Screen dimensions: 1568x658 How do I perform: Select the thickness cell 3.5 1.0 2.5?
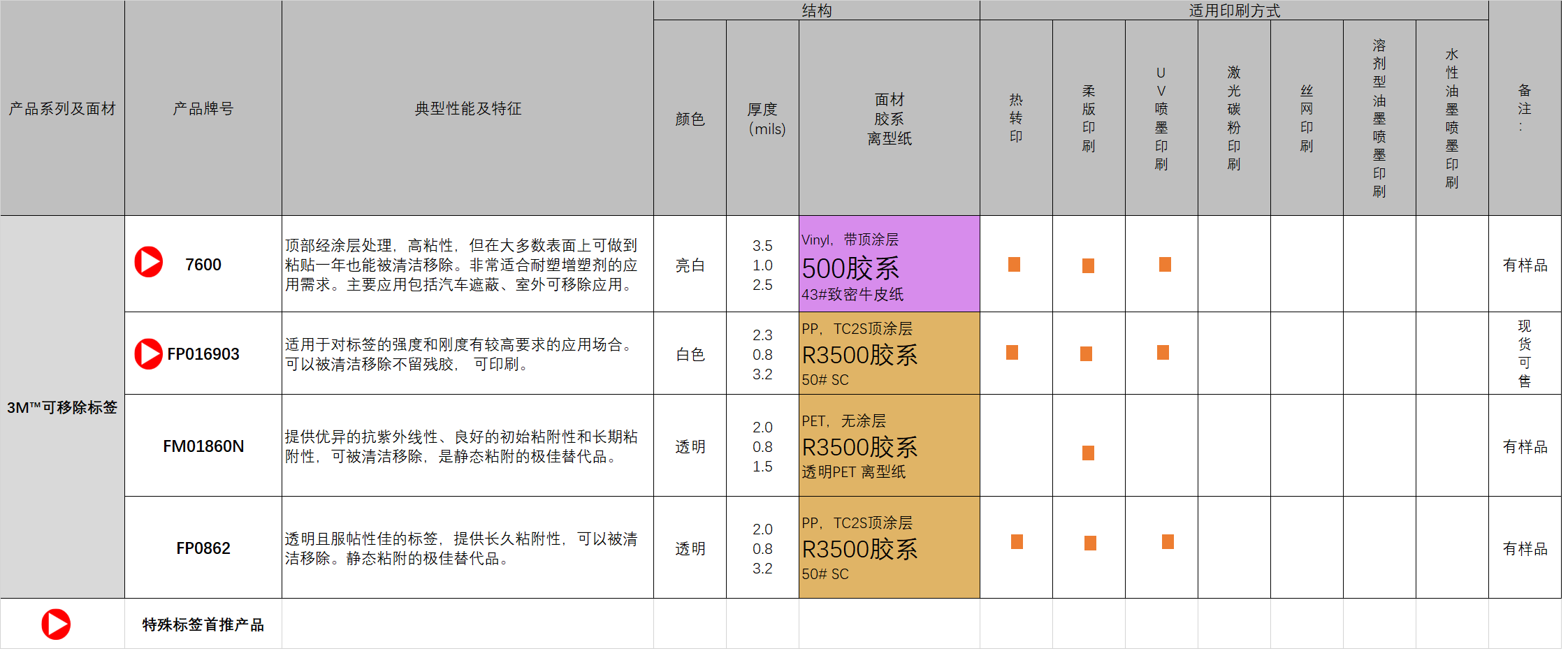pos(762,264)
